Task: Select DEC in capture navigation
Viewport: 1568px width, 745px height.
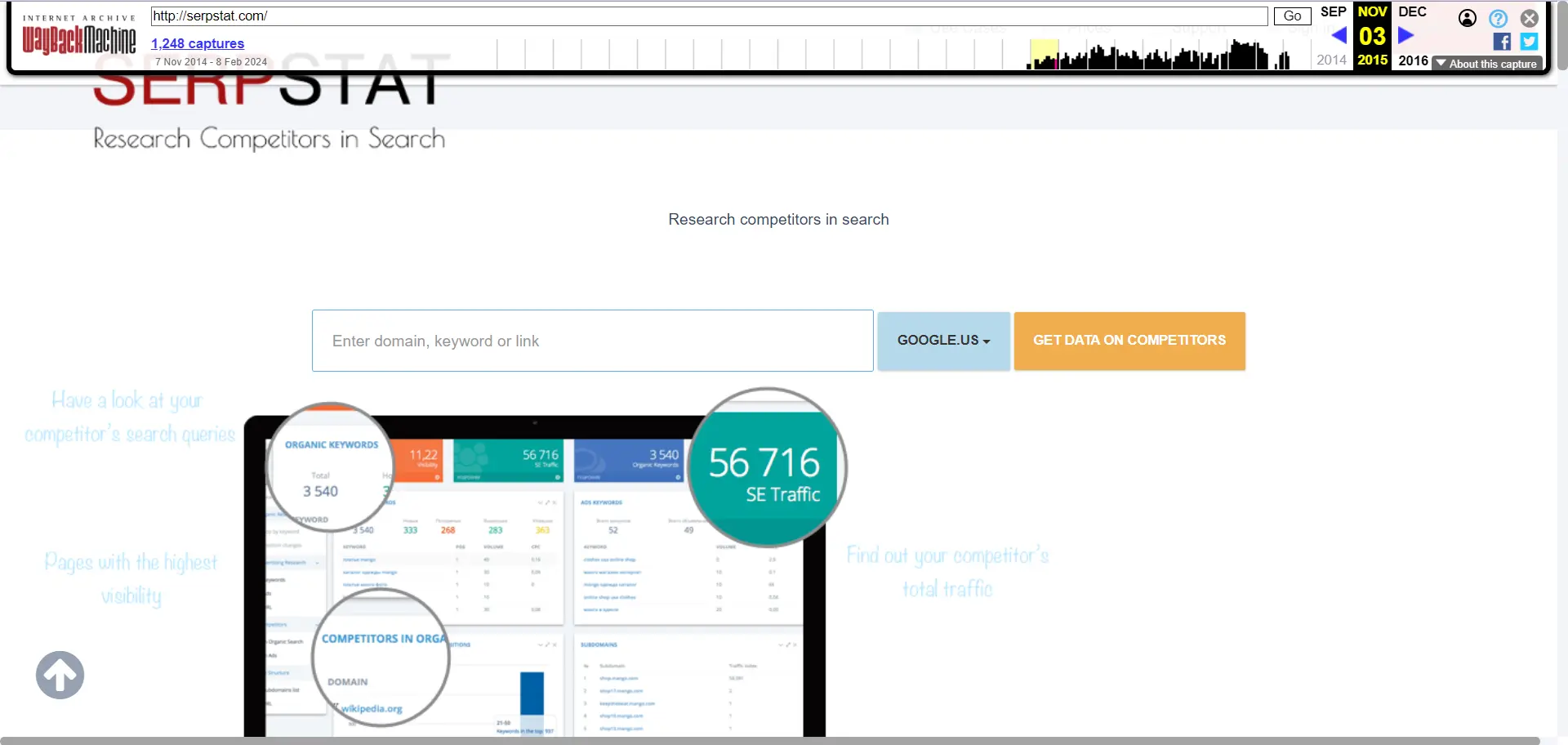Action: 1412,11
